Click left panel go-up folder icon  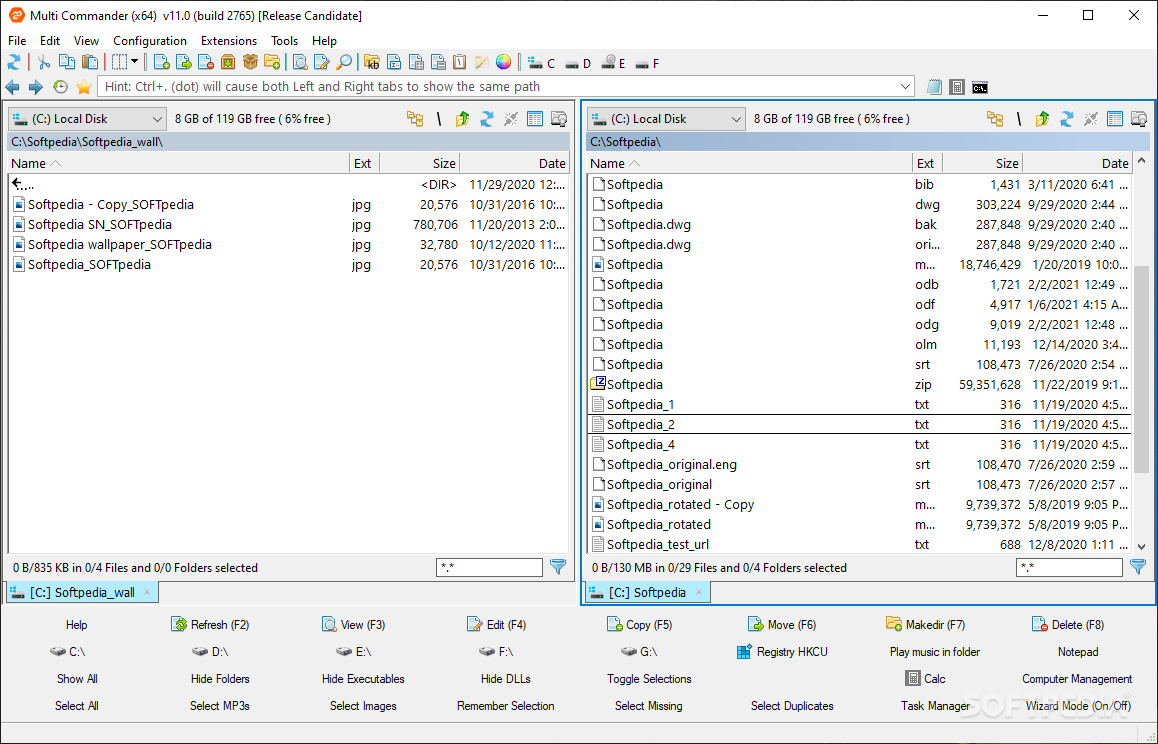(462, 119)
